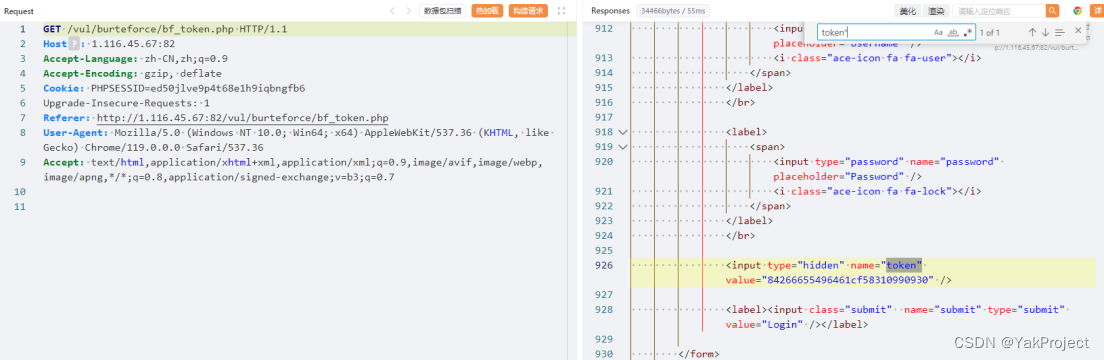Click the fa-user icon tag on line 913
The height and width of the screenshot is (360, 1104).
coord(877,58)
